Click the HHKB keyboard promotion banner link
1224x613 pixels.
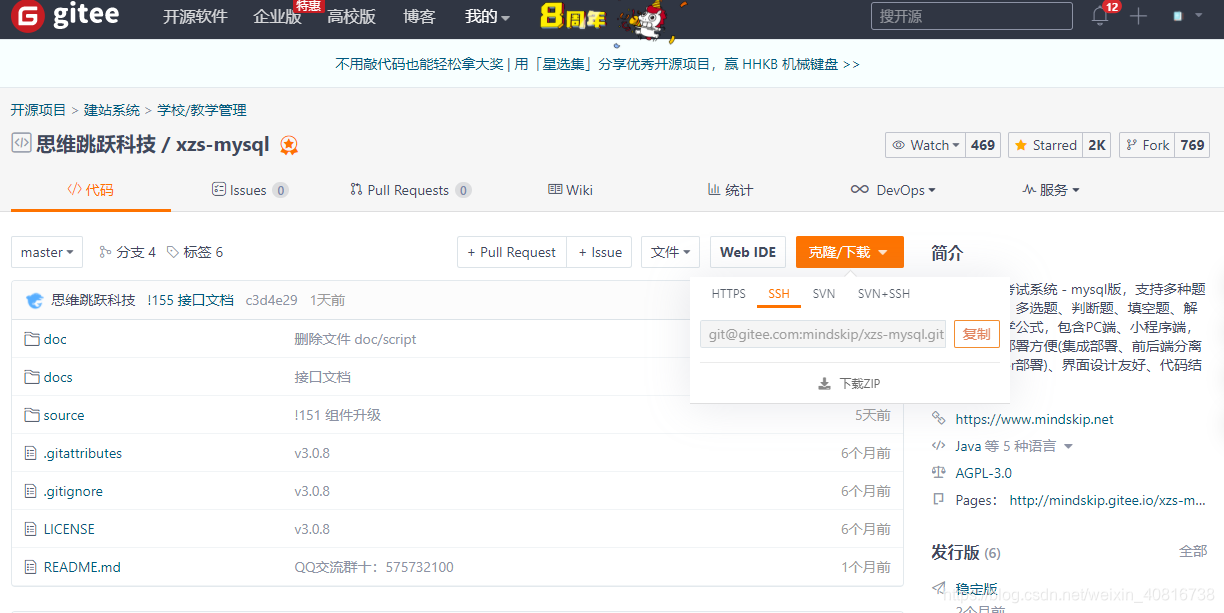(x=597, y=64)
